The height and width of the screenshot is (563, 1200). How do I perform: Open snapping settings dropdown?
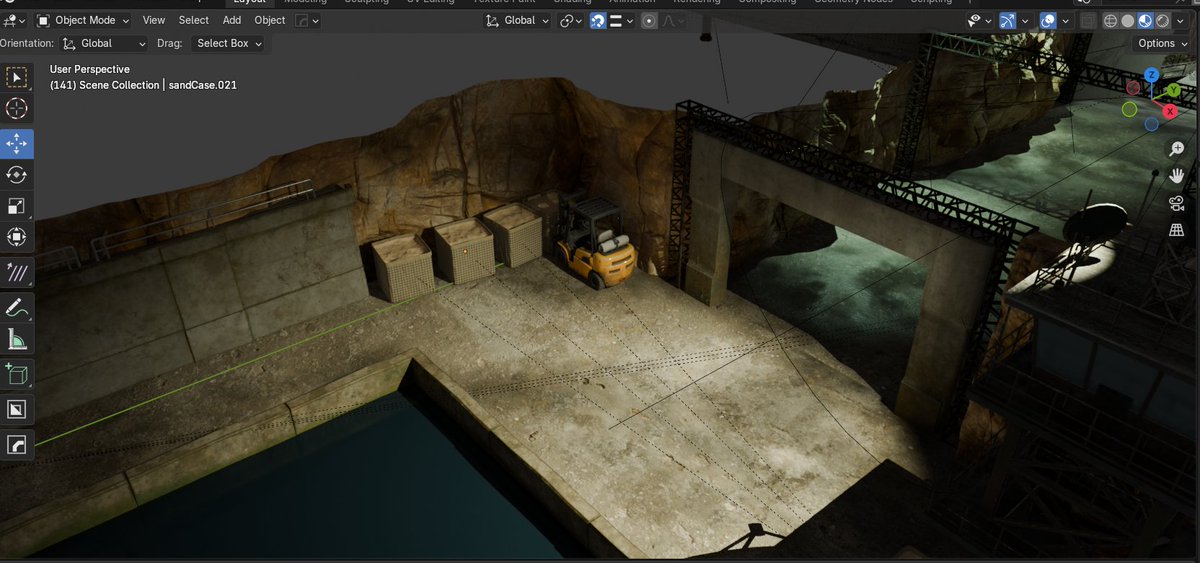(x=621, y=20)
